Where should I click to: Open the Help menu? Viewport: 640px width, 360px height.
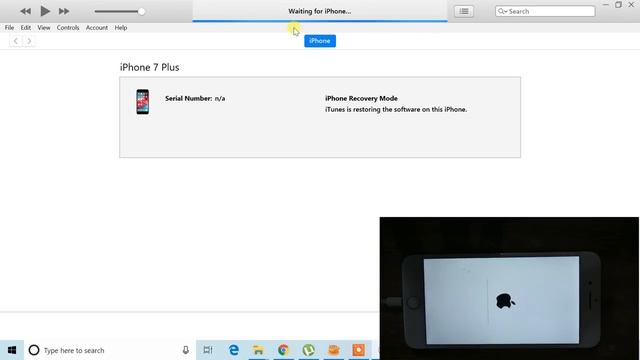pos(121,28)
